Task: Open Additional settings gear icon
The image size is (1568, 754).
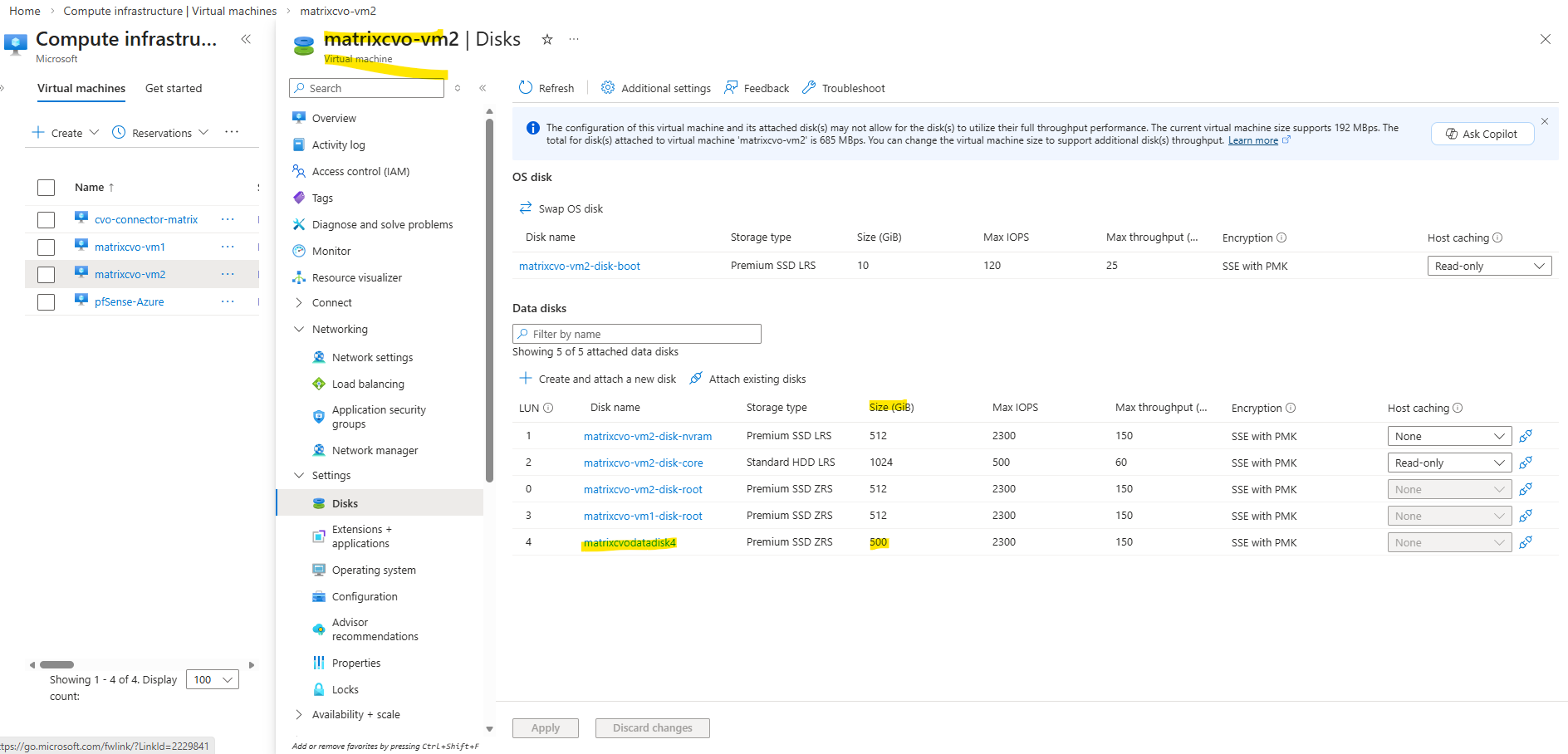Action: tap(608, 88)
